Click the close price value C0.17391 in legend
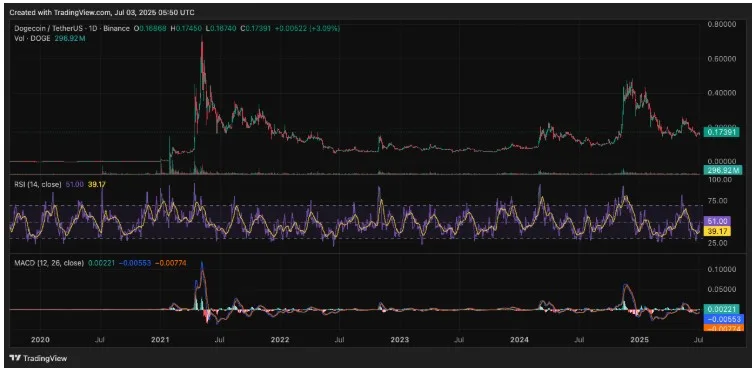 click(256, 29)
